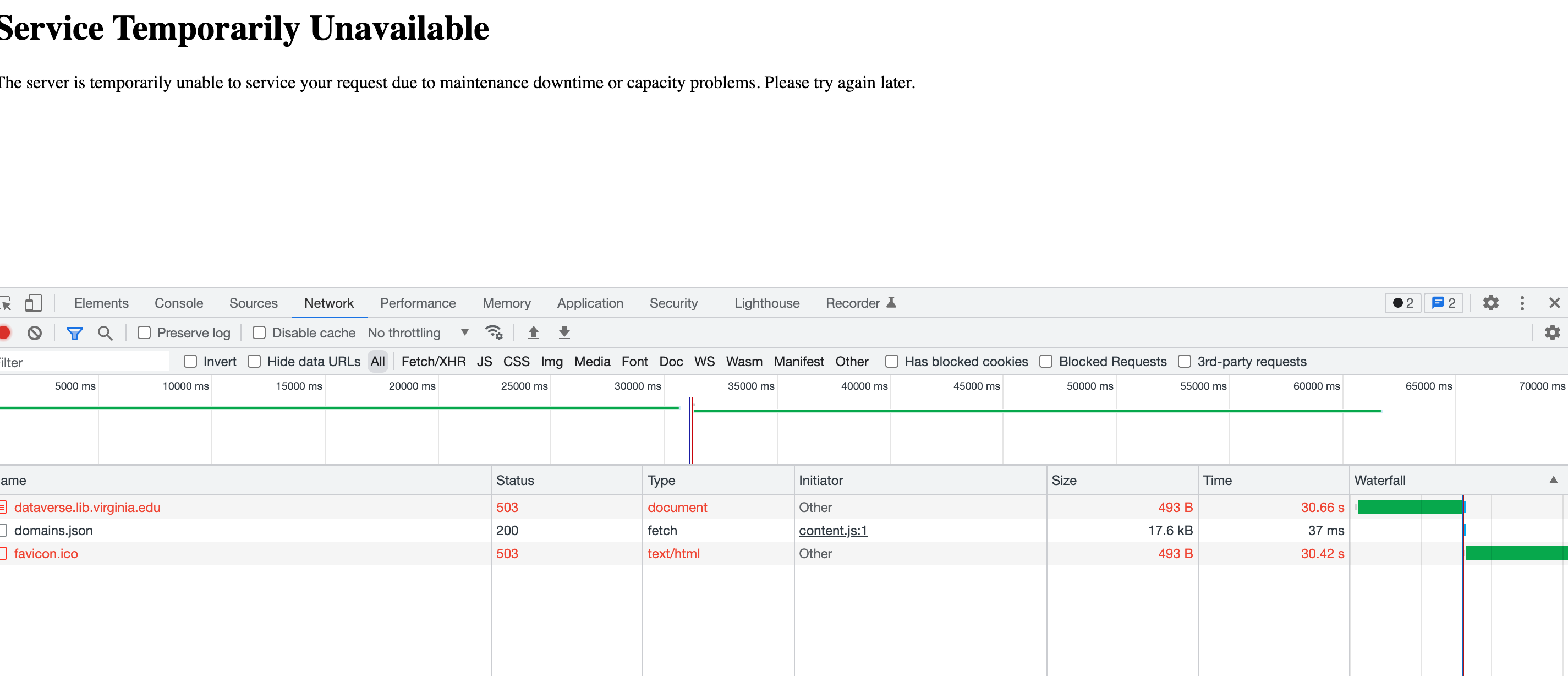Select Fetch/XHR filter type
1568x676 pixels.
(x=434, y=361)
